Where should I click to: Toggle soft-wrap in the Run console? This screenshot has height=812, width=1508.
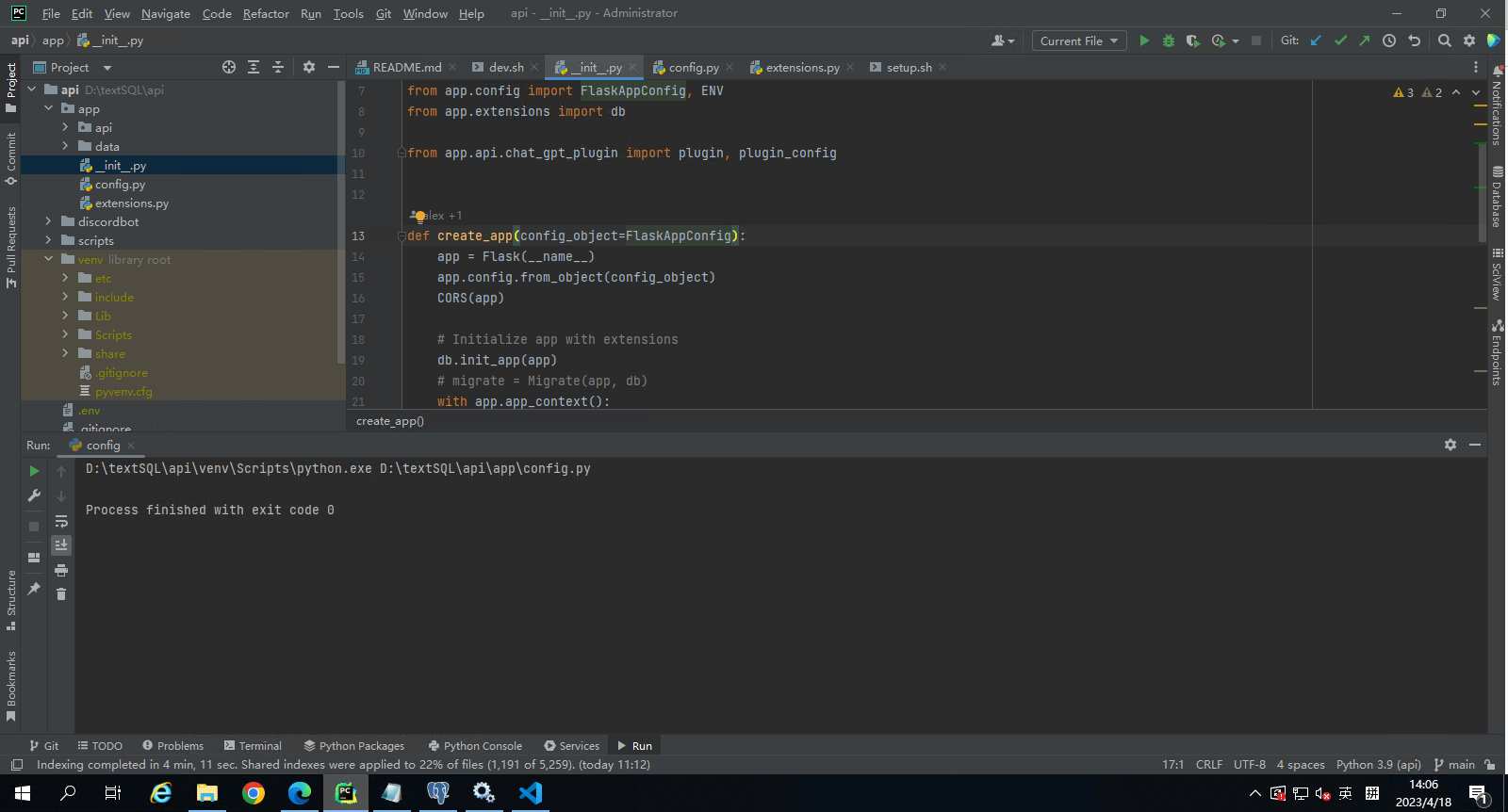coord(61,521)
